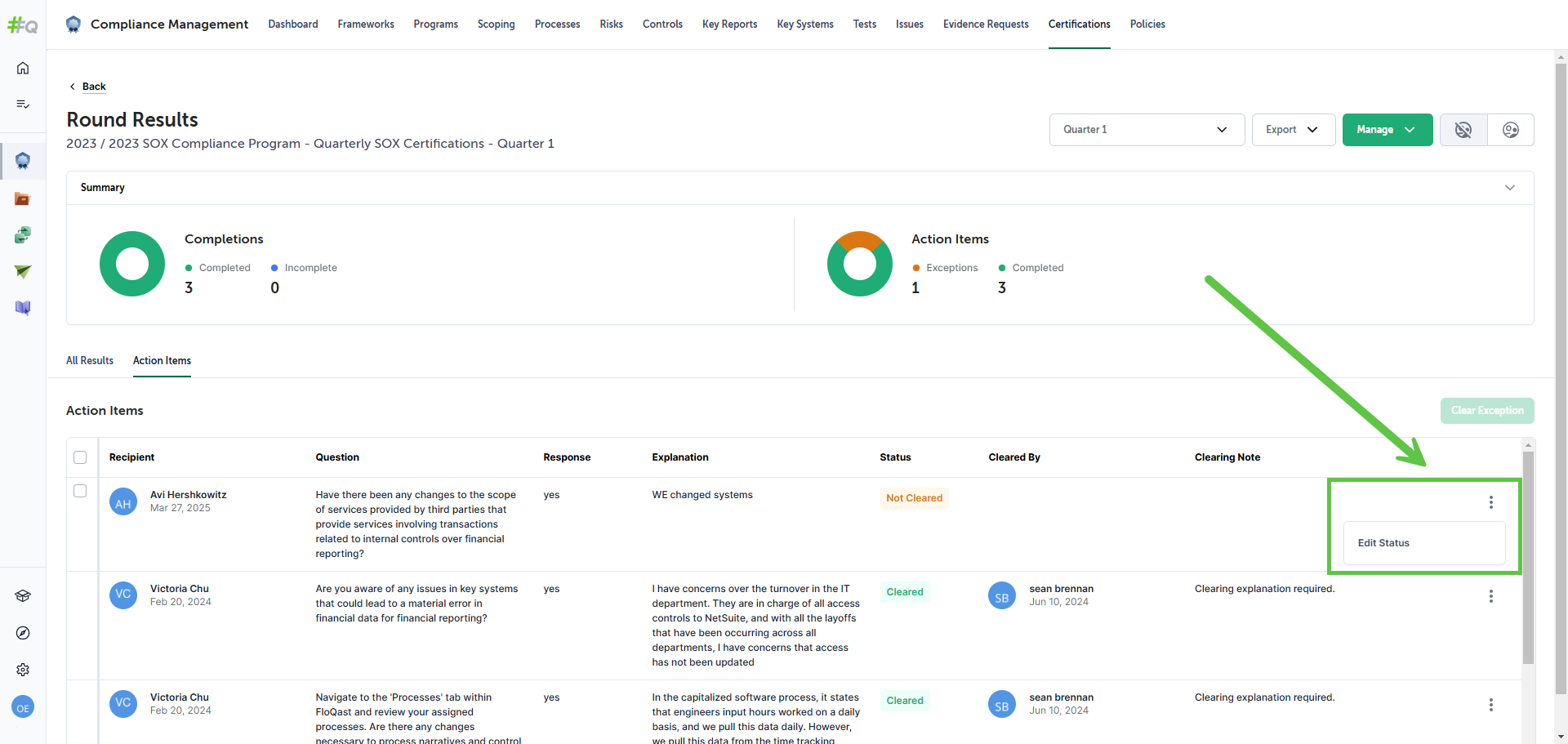Open the Key Systems nav item

point(805,25)
